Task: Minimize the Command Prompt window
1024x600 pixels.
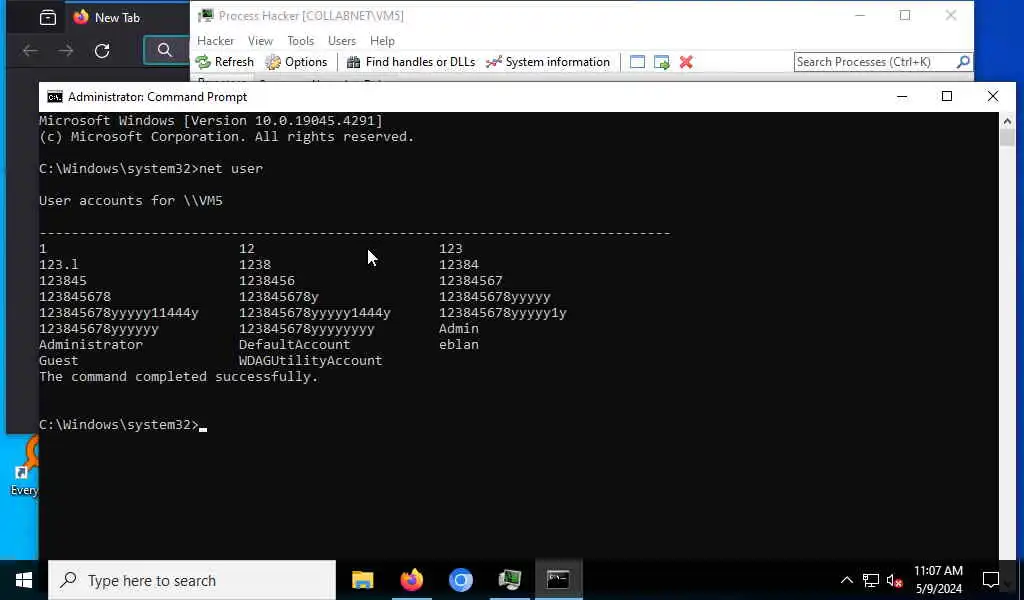Action: pyautogui.click(x=902, y=97)
